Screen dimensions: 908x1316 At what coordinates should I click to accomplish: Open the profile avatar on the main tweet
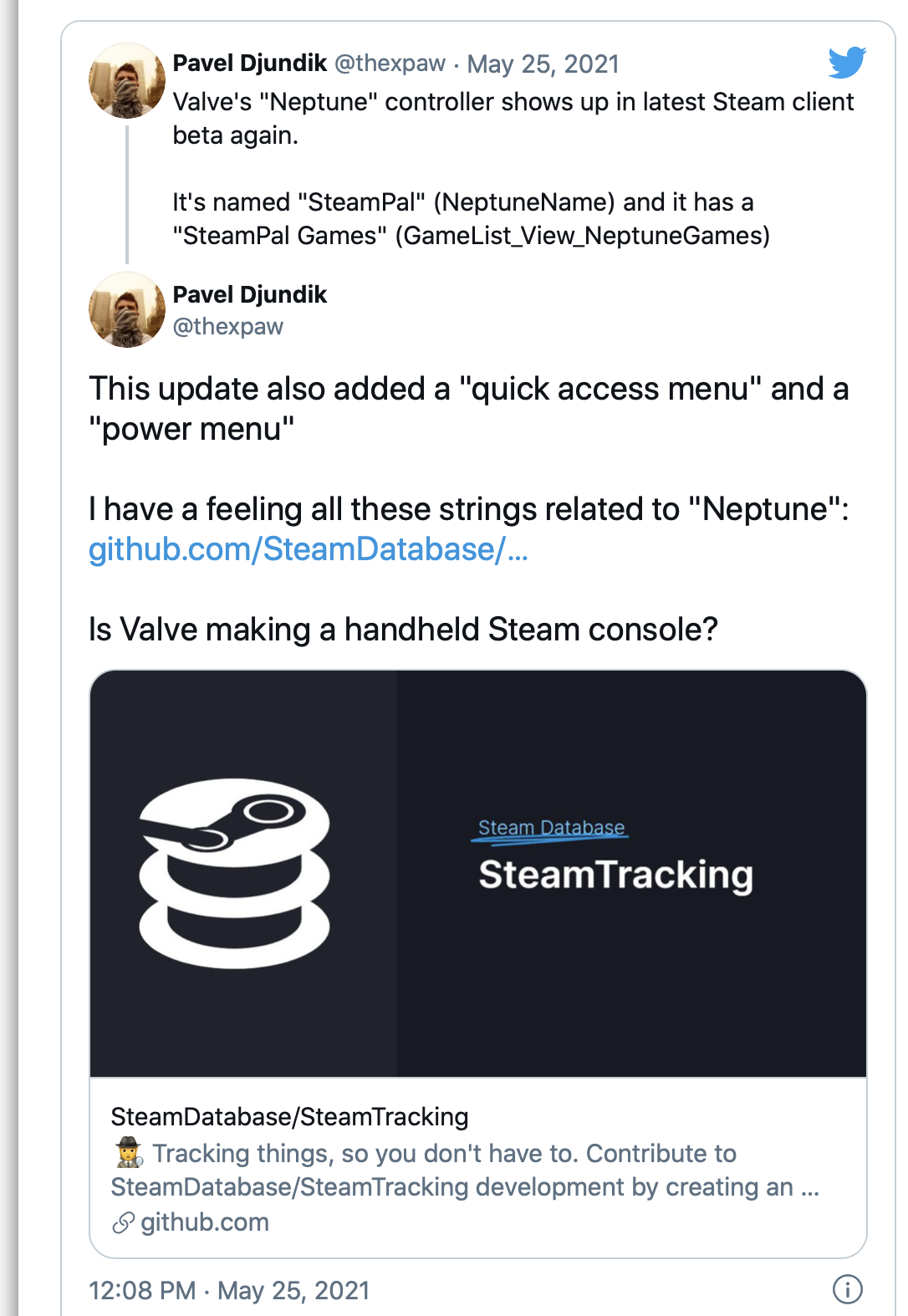[127, 309]
